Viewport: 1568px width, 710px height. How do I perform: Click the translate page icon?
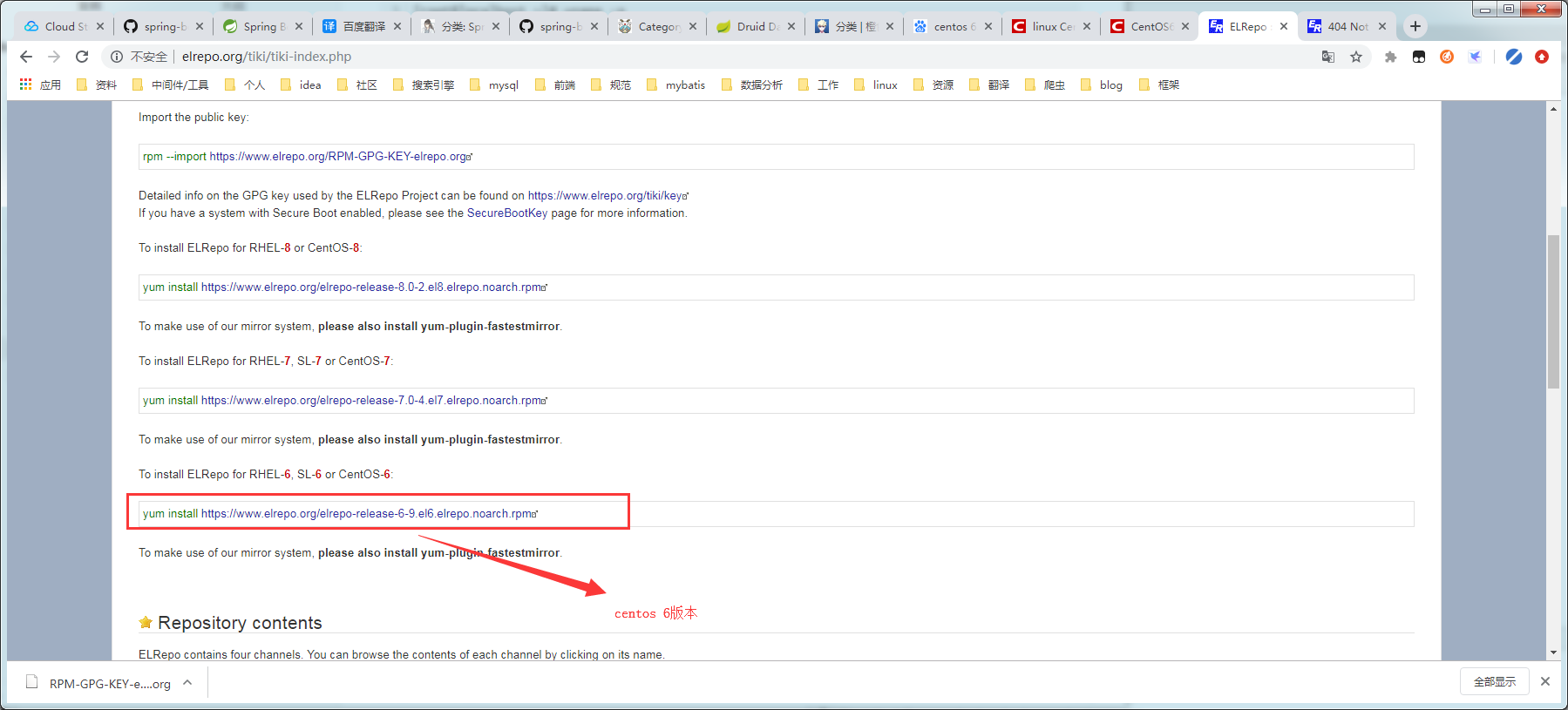[1328, 57]
